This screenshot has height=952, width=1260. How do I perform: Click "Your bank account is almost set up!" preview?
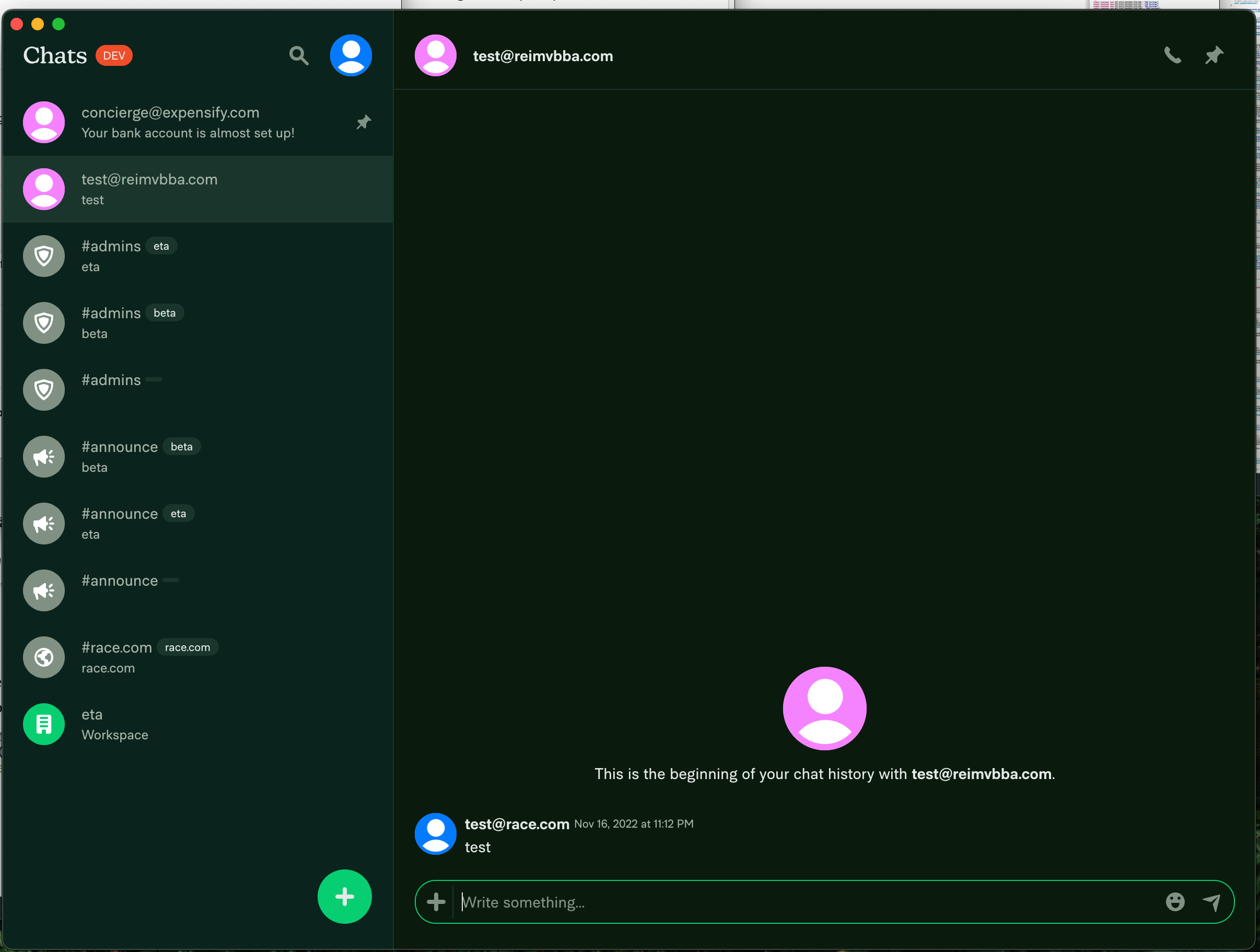point(188,133)
